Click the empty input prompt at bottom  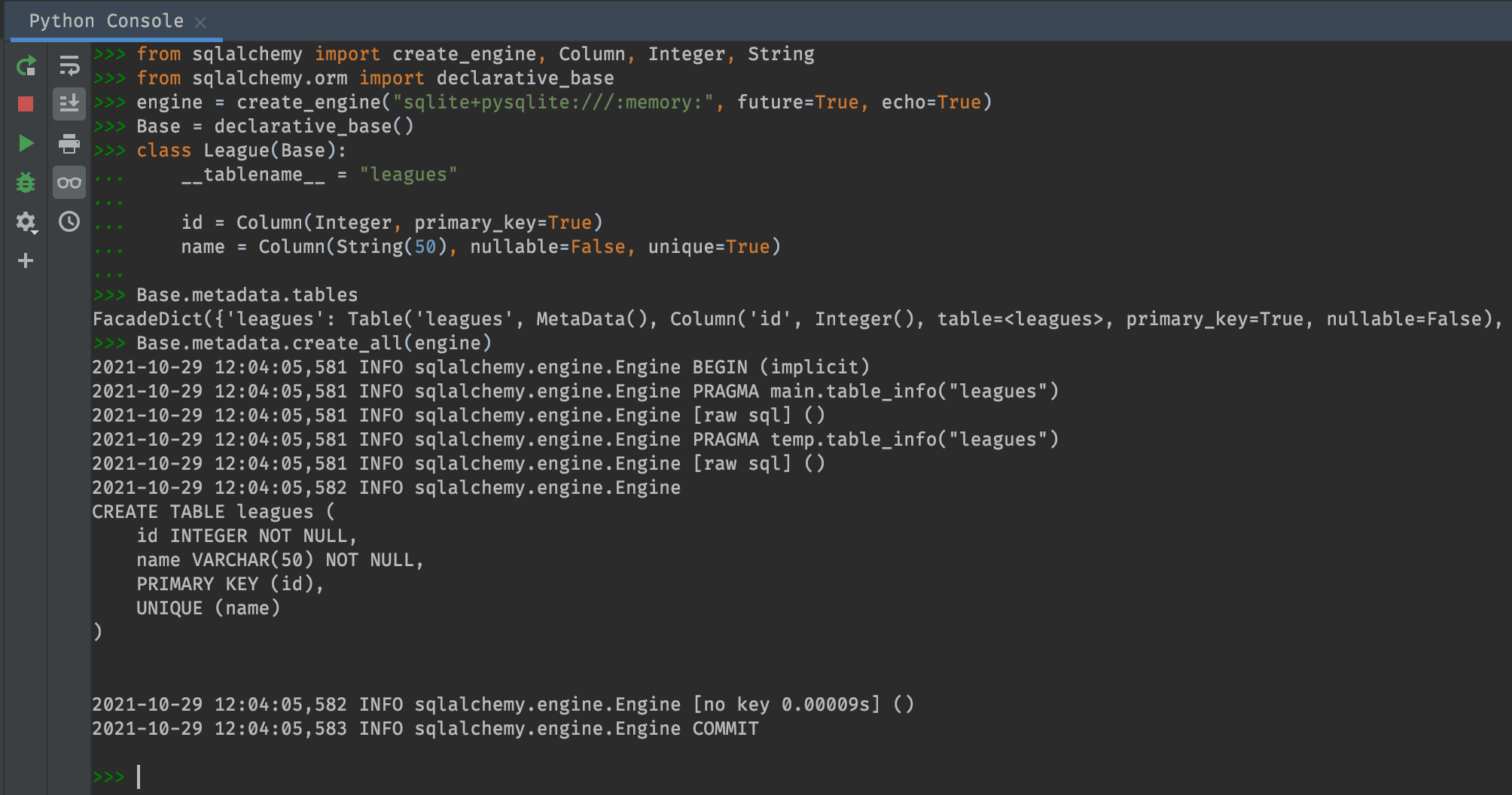452,776
